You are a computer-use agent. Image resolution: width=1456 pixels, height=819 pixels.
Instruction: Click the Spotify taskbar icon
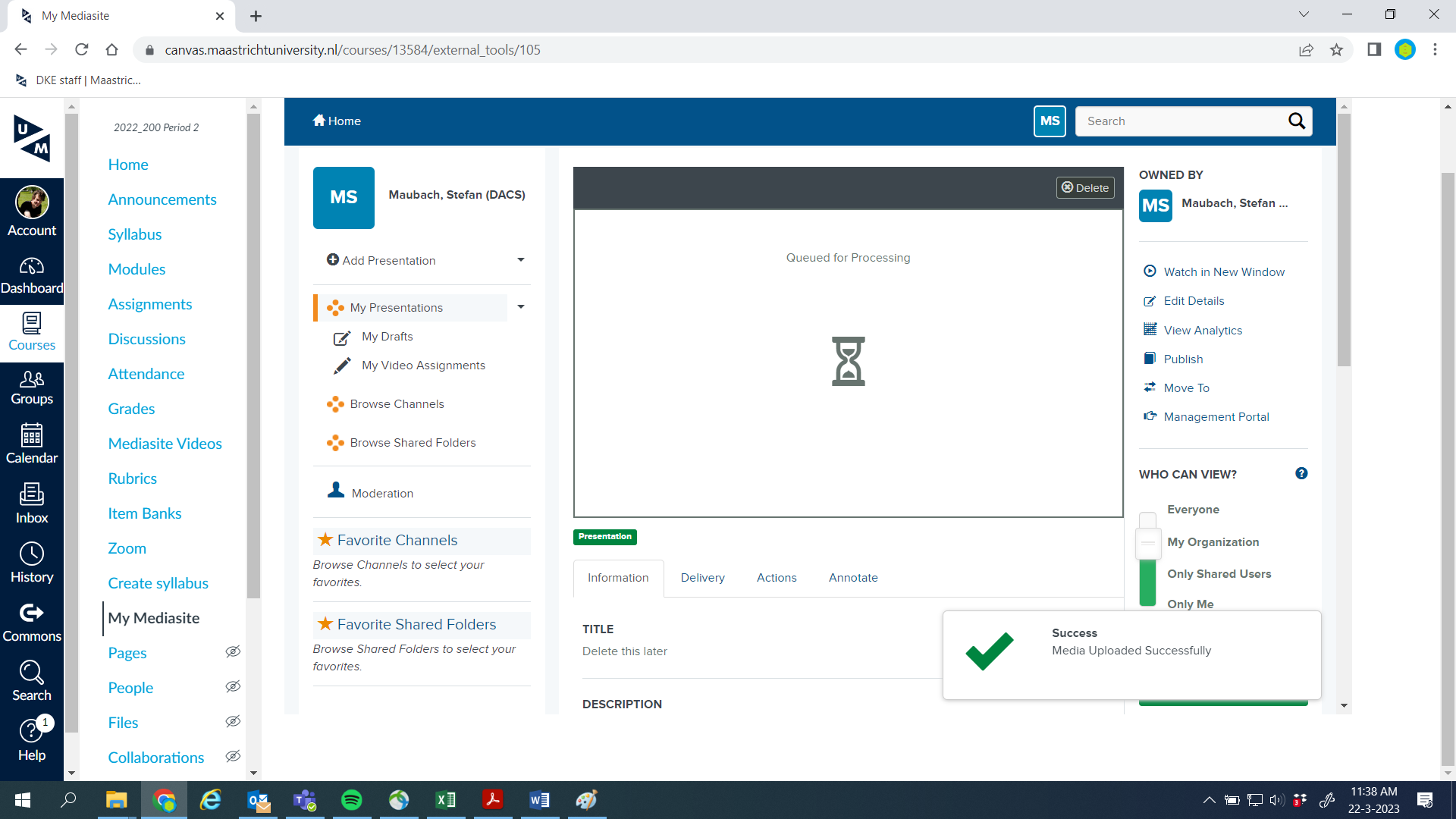354,799
